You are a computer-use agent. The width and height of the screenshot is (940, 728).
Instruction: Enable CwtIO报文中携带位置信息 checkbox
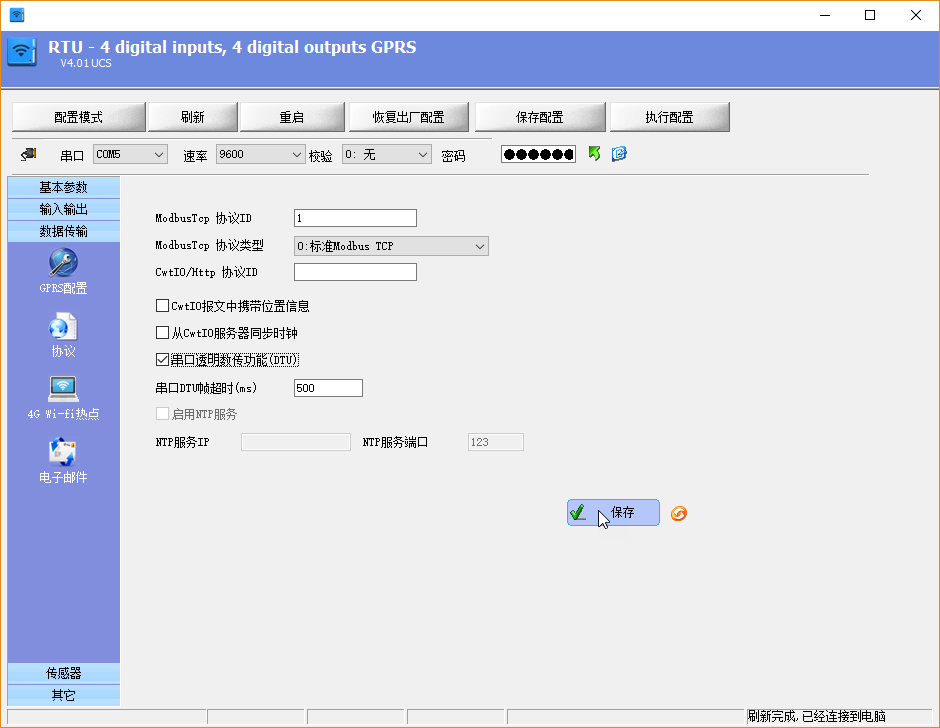162,306
